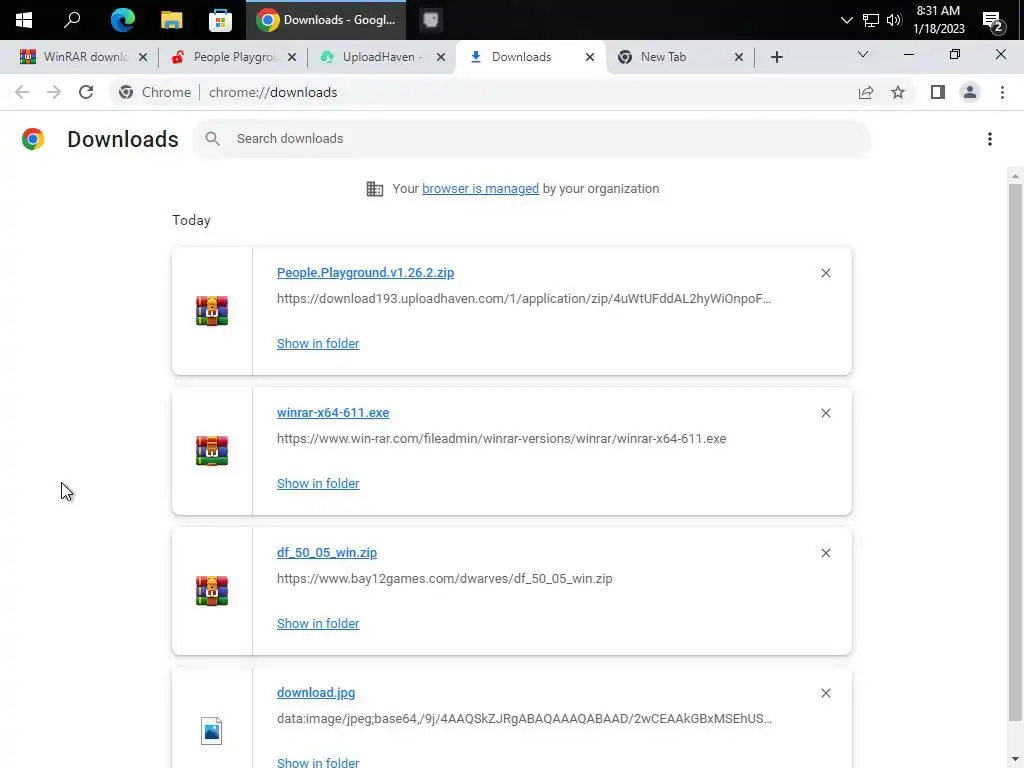Open Chrome side panel icon
Viewport: 1024px width, 768px height.
[x=938, y=92]
